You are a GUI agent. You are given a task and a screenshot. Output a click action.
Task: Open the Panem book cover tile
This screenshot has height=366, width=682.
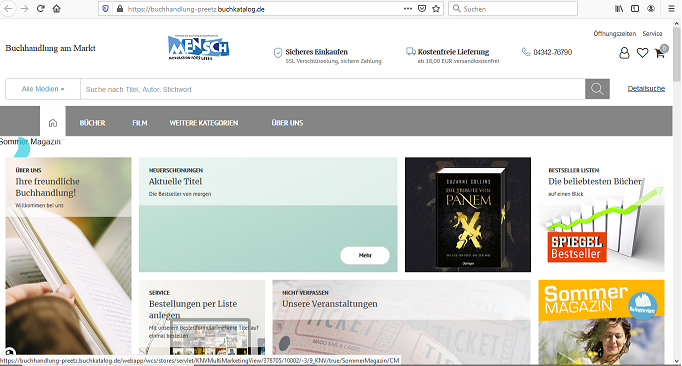468,215
